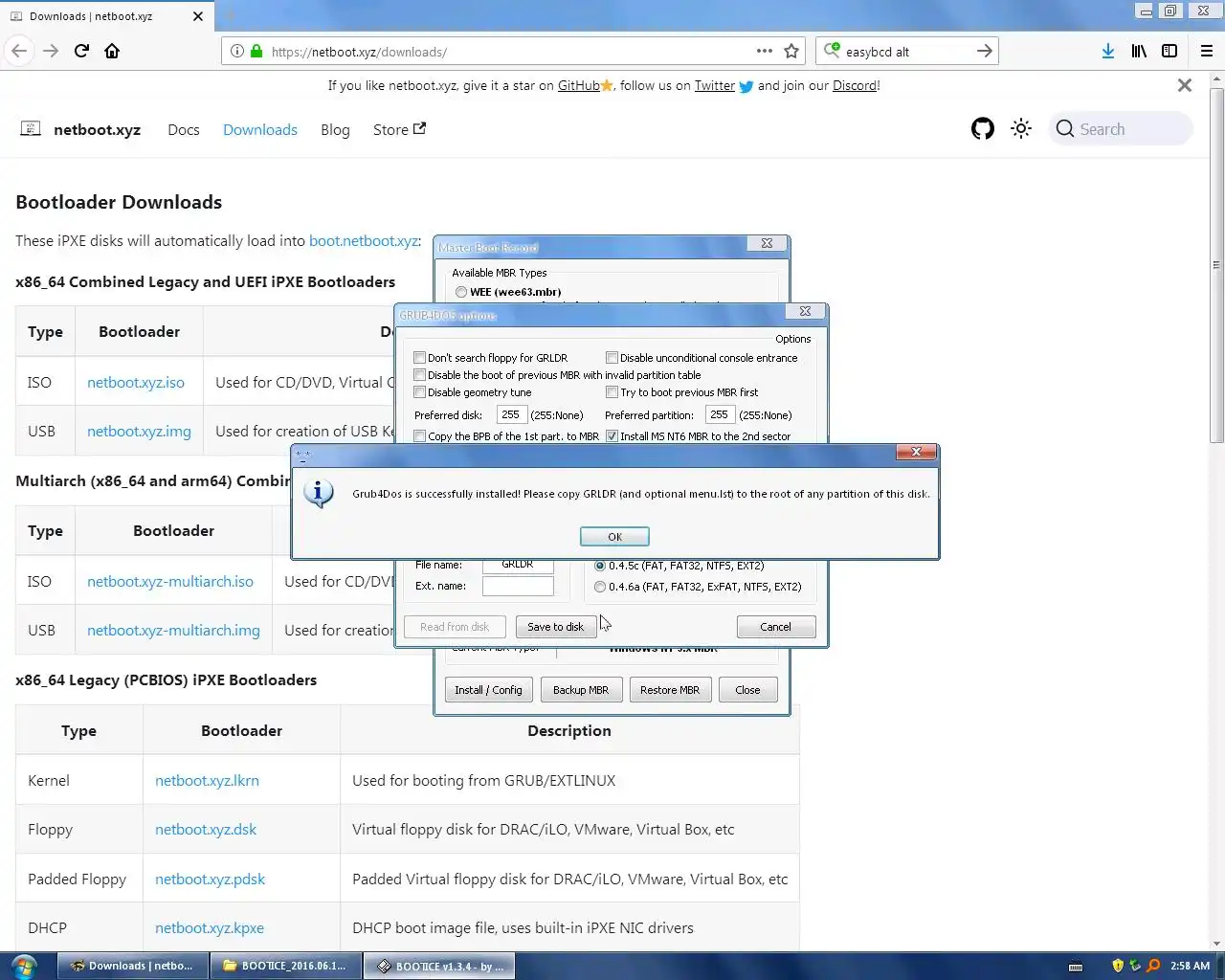Bookmark this page with the star icon
This screenshot has width=1225, height=980.
(x=791, y=51)
